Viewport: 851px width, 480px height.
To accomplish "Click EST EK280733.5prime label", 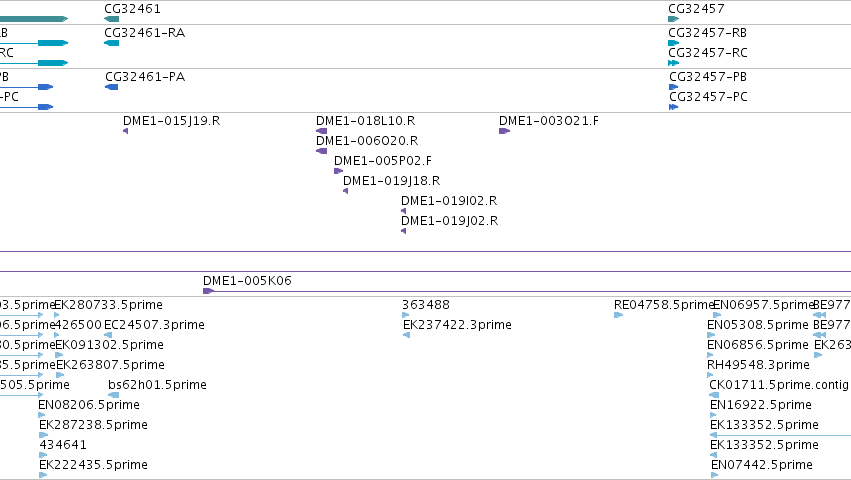I will click(x=109, y=305).
